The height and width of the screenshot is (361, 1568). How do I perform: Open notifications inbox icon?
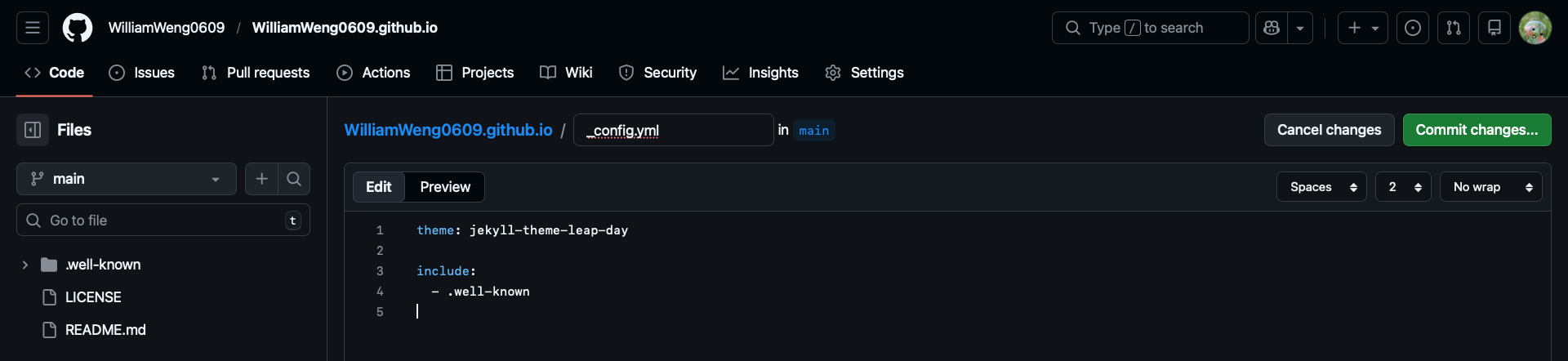tap(1494, 28)
